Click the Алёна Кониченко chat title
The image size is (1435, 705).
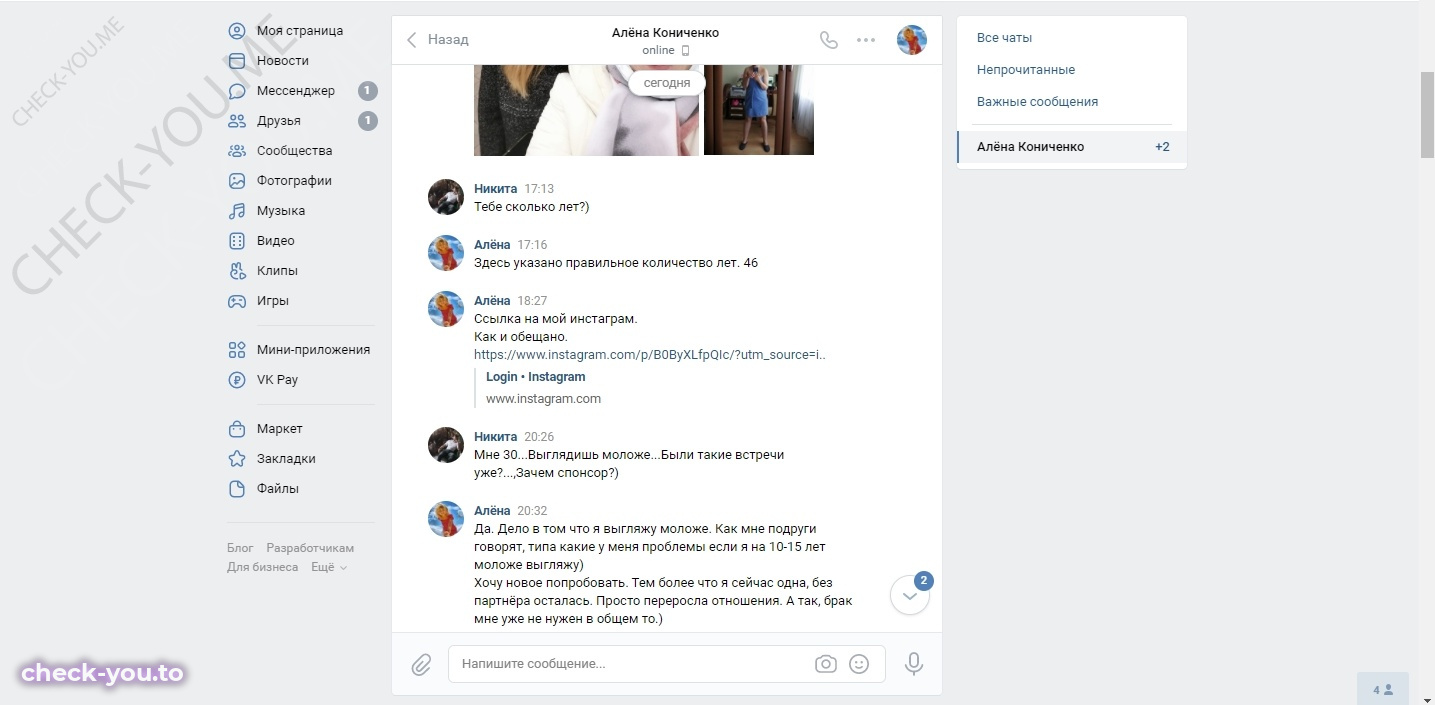tap(665, 32)
